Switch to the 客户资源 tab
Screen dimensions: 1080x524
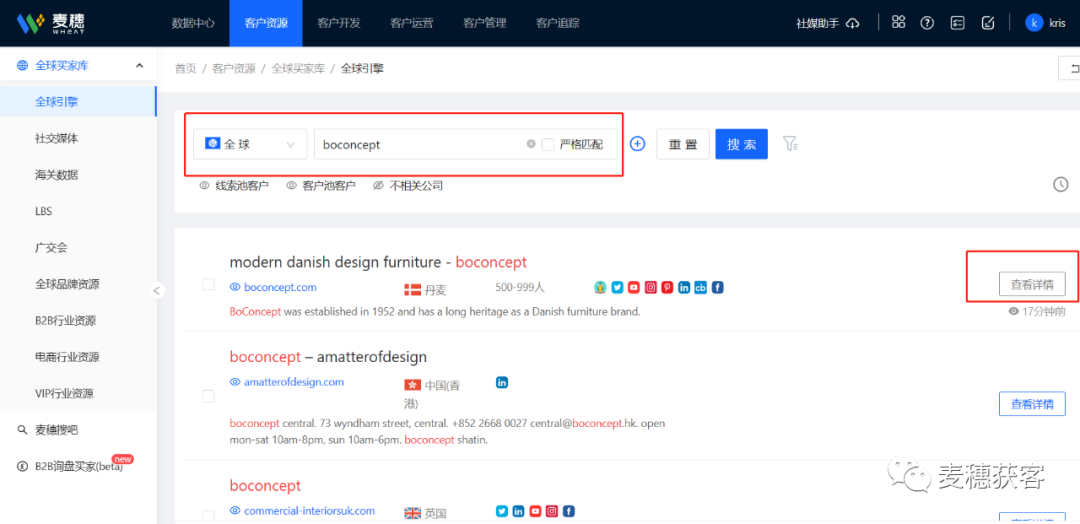pos(266,23)
